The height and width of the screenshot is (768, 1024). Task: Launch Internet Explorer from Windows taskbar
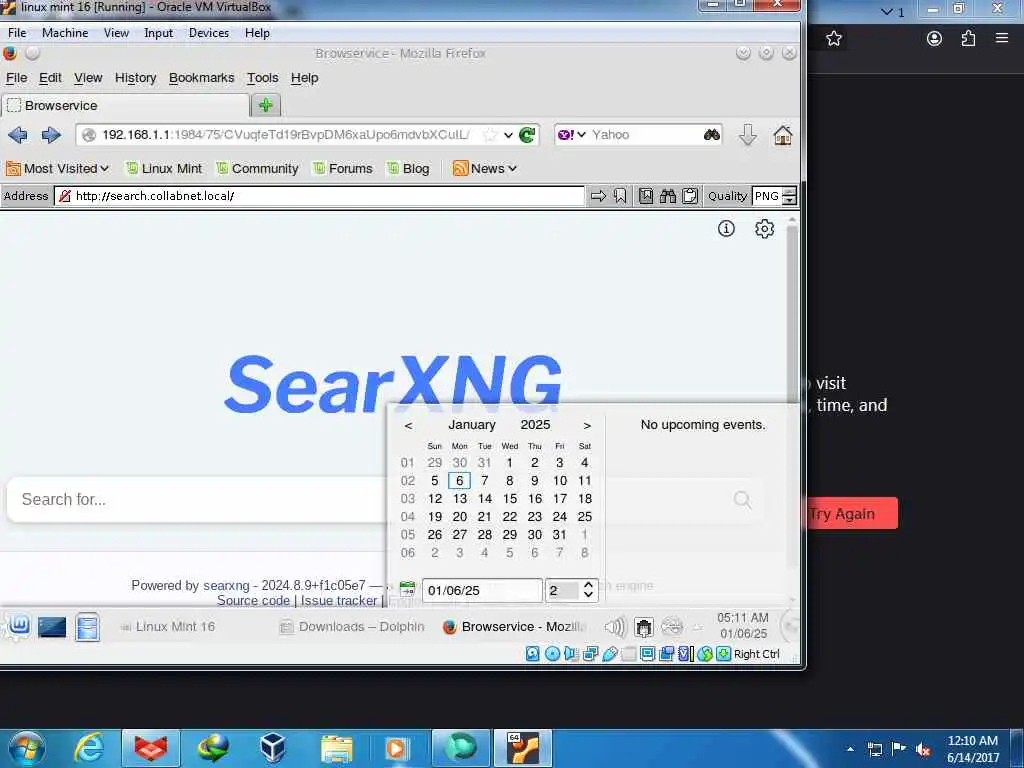tap(89, 748)
